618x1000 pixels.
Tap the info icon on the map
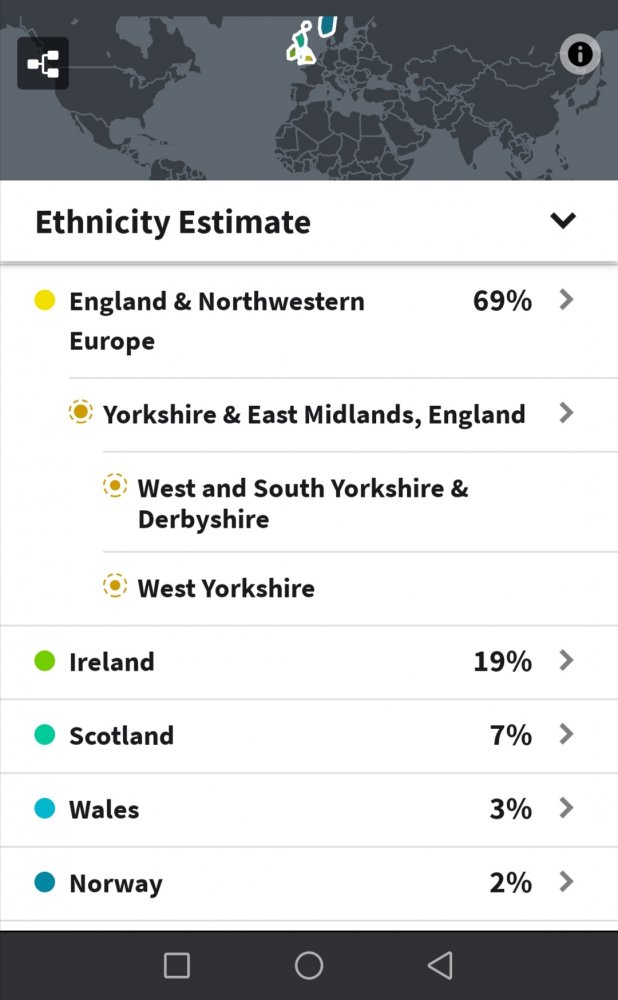[580, 55]
